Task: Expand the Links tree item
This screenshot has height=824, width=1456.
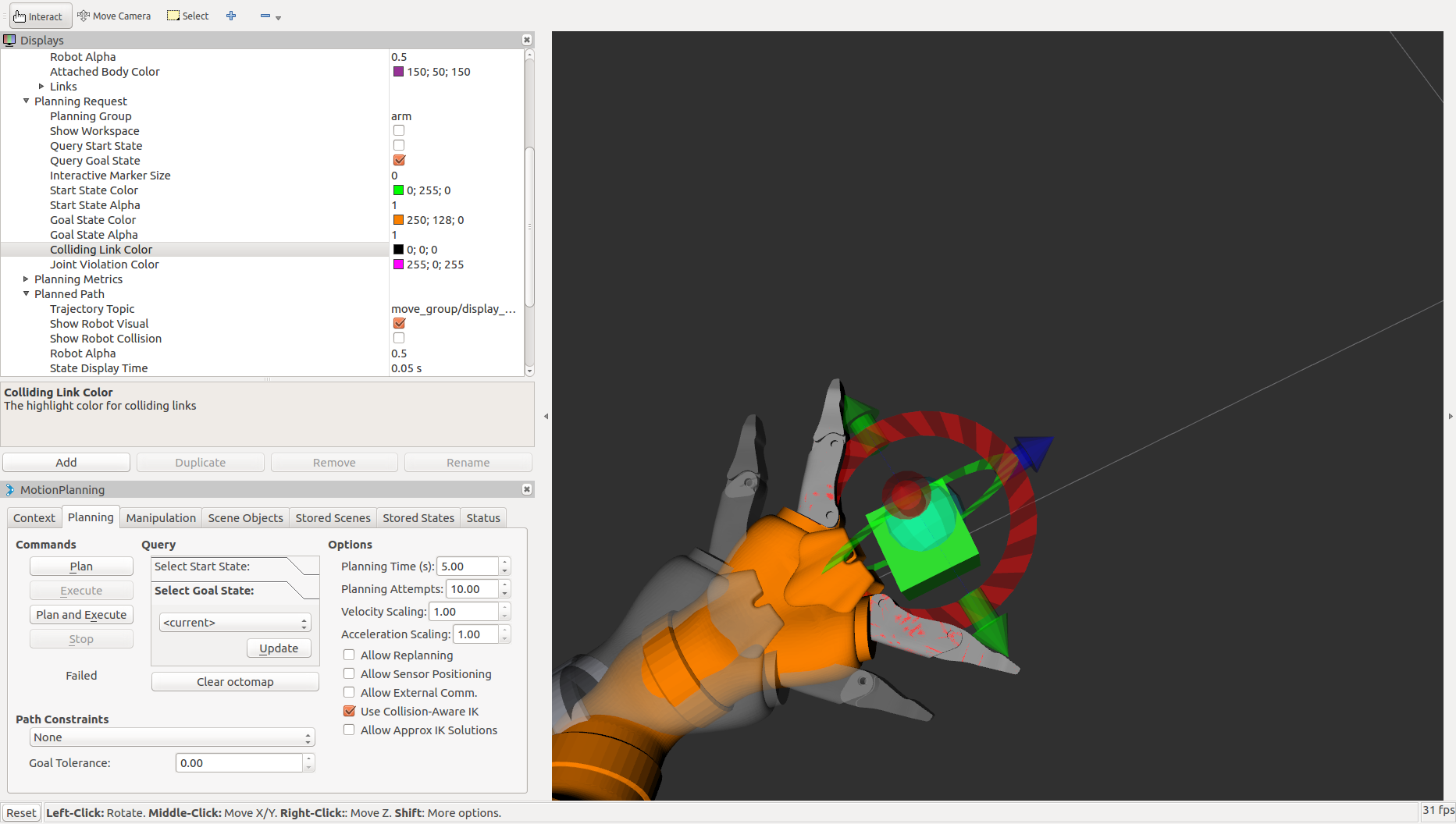Action: pyautogui.click(x=41, y=86)
